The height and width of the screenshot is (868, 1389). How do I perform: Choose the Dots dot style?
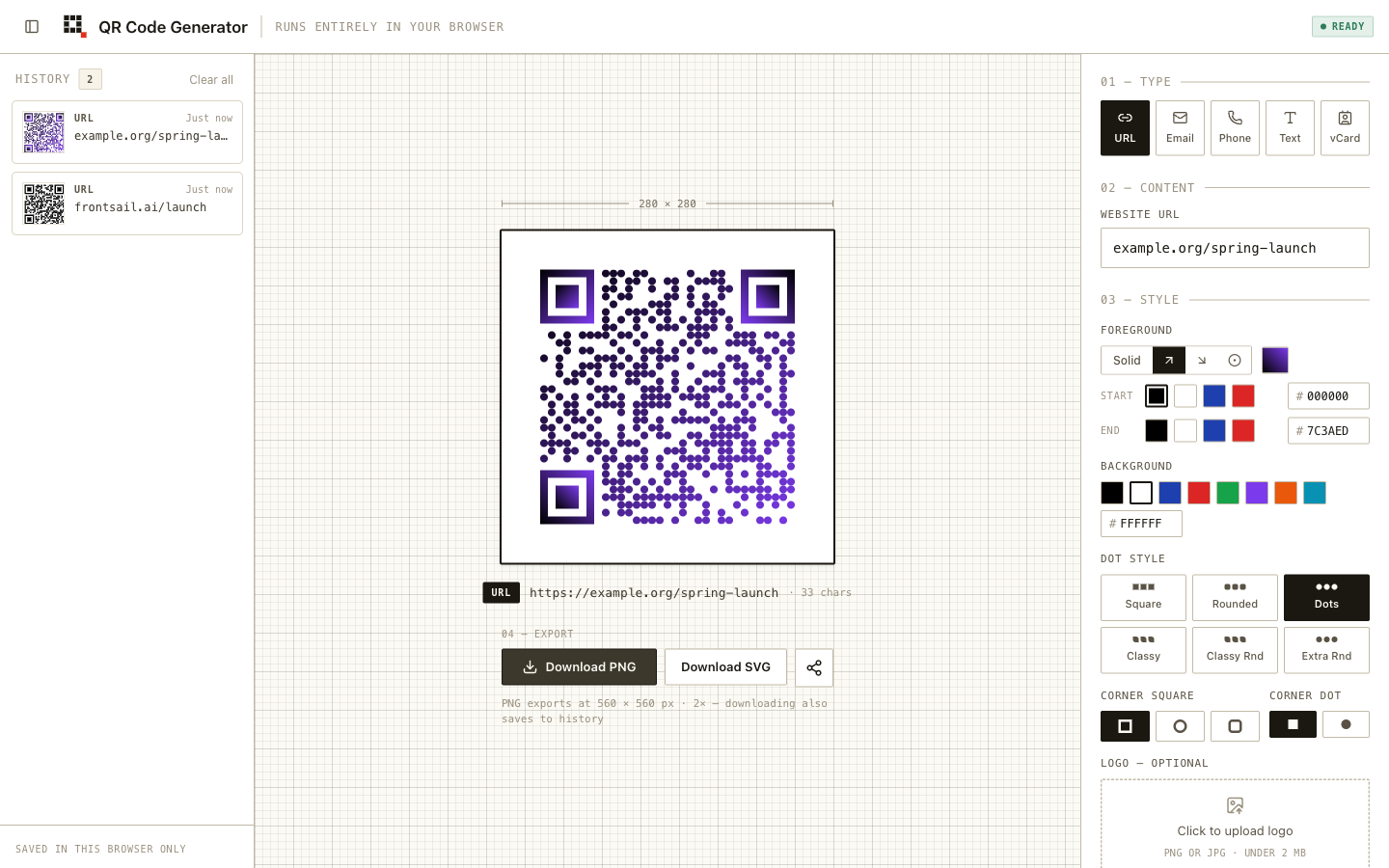[x=1326, y=598]
